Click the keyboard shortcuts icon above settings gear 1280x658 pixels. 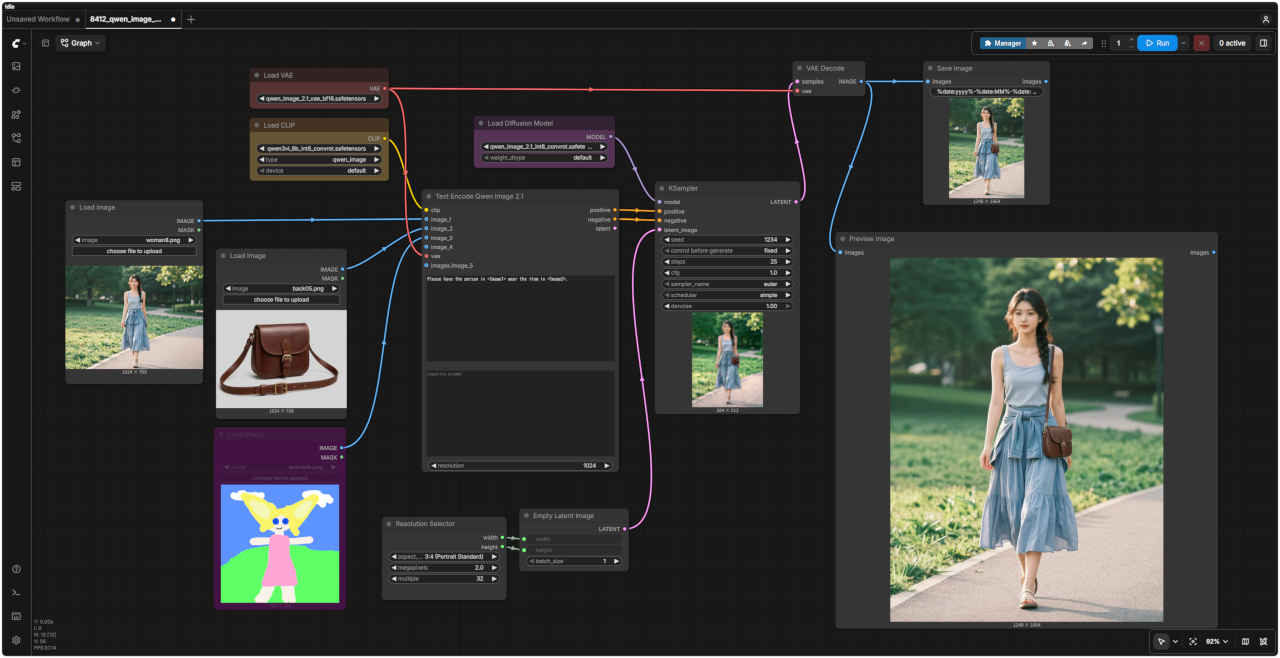[16, 616]
